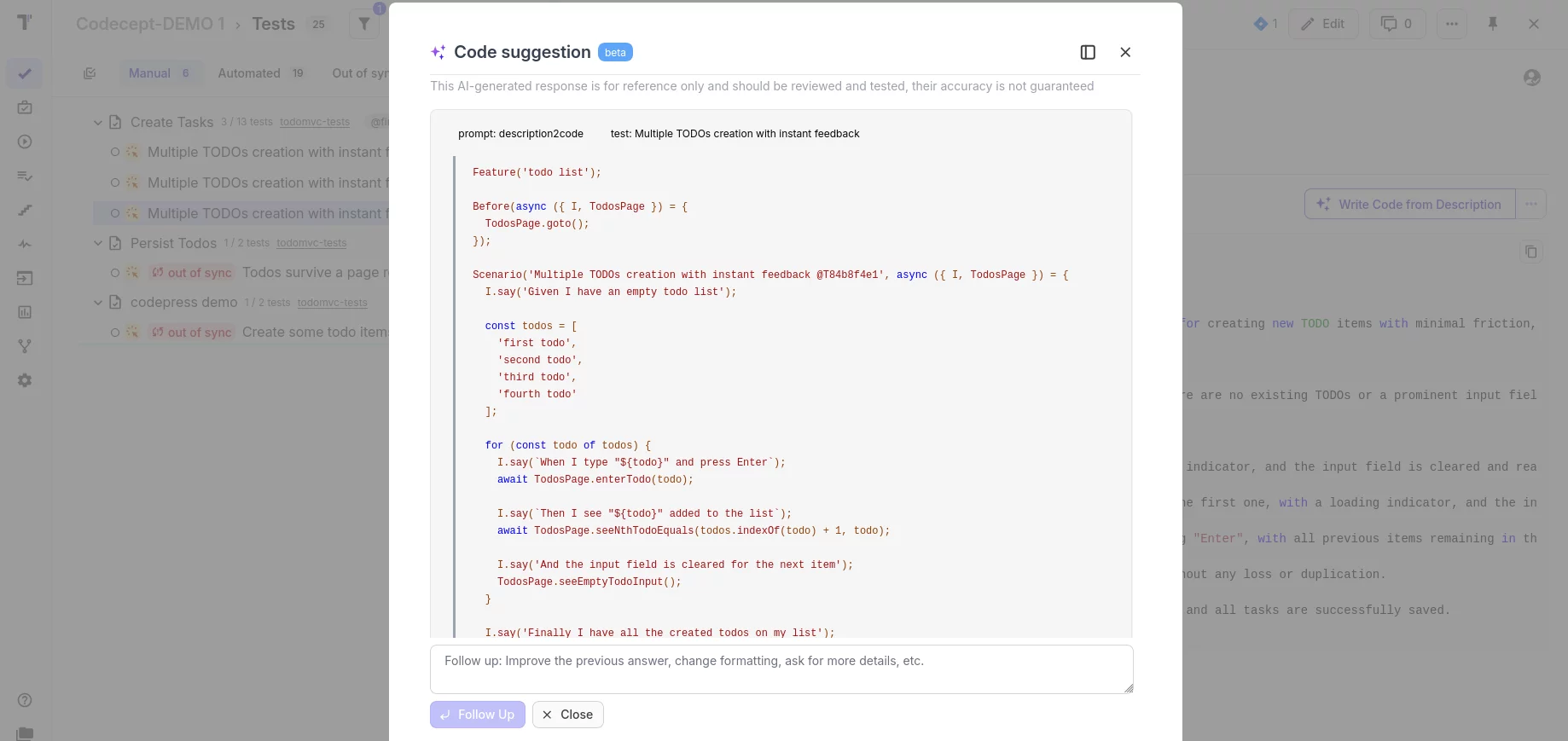Viewport: 1568px width, 741px height.
Task: Open Settings via the gear icon
Action: 25,380
